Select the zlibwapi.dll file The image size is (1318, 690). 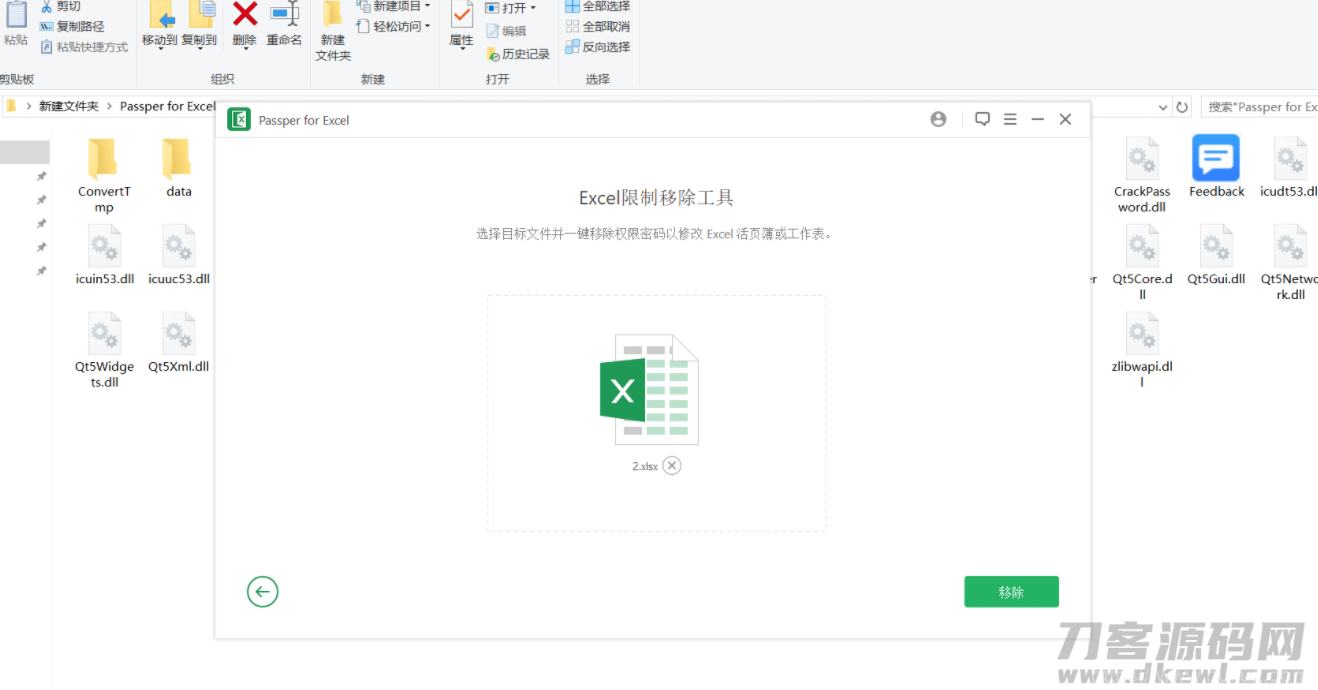click(x=1142, y=350)
